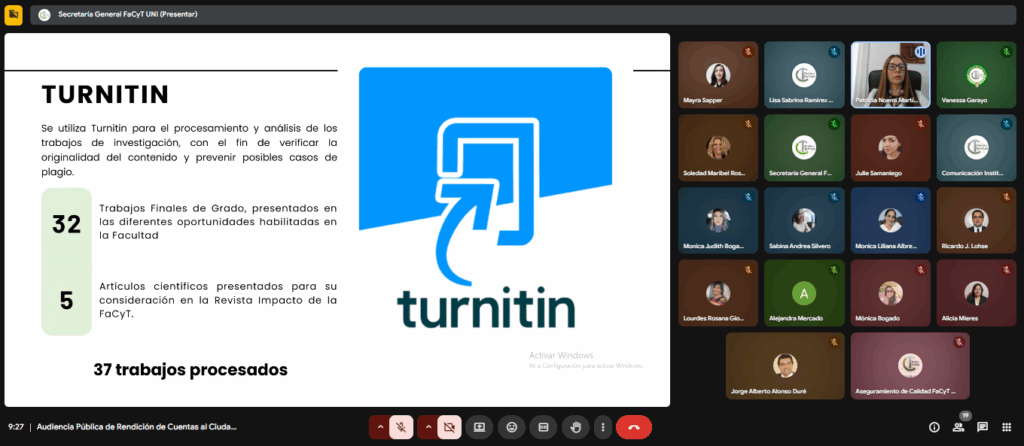
Task: Open the in-call chat messages panel
Action: (x=982, y=427)
